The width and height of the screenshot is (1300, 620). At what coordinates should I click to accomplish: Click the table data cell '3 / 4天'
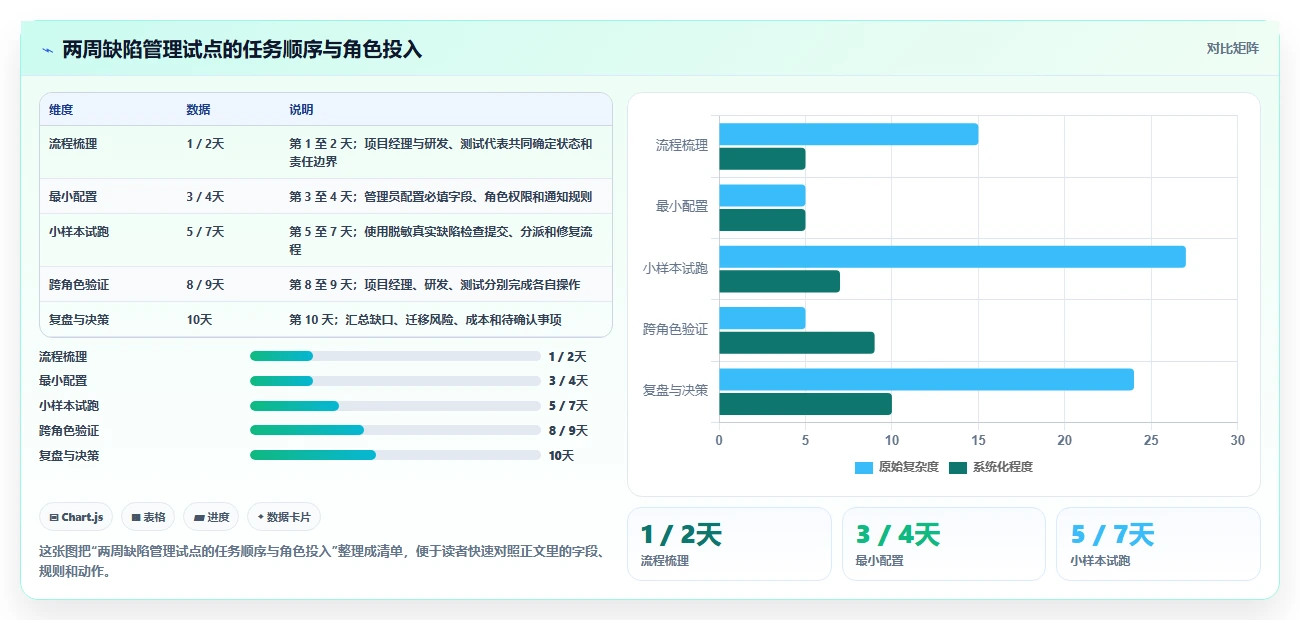coord(205,197)
